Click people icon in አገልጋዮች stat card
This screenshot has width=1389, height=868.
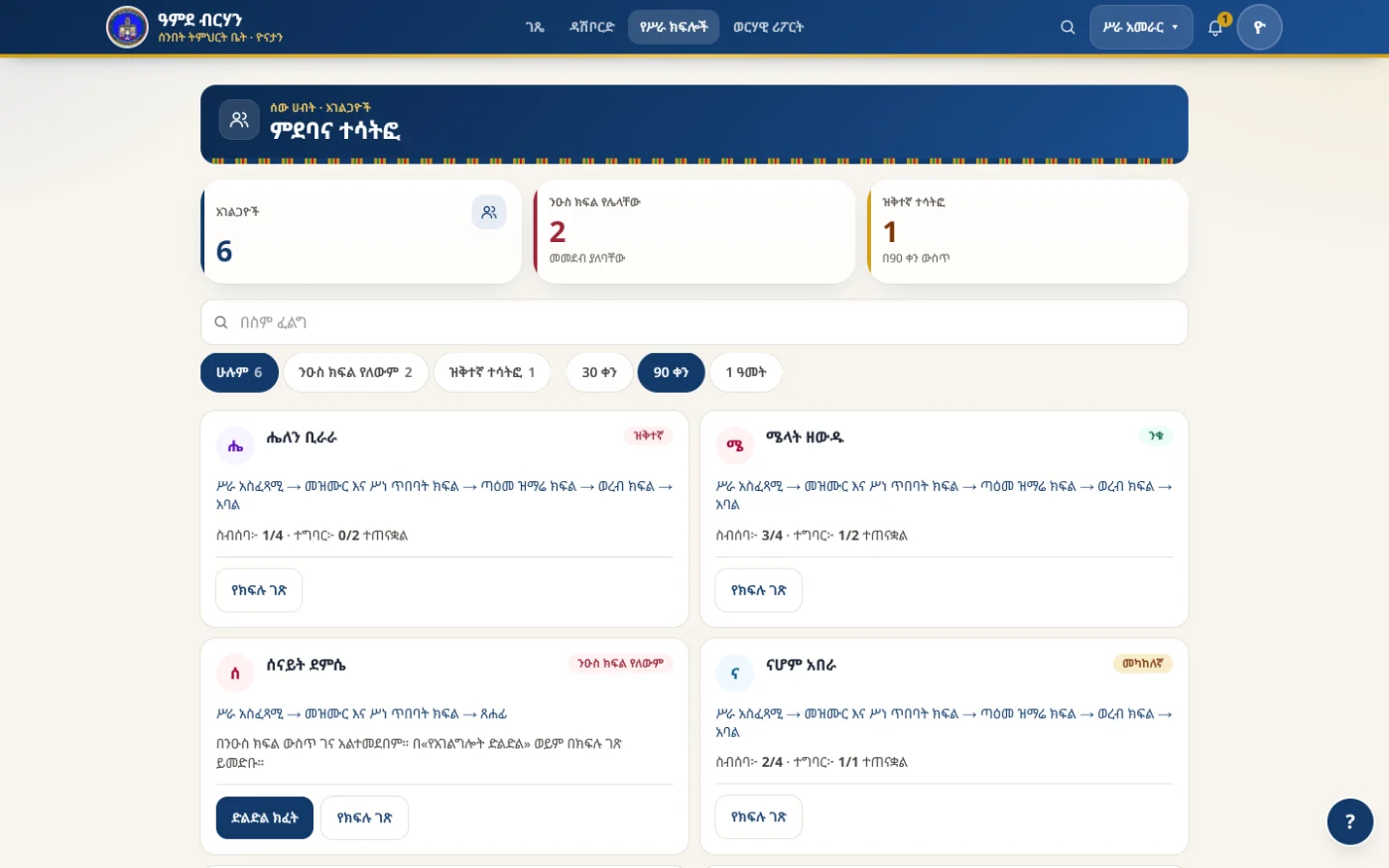(x=489, y=212)
